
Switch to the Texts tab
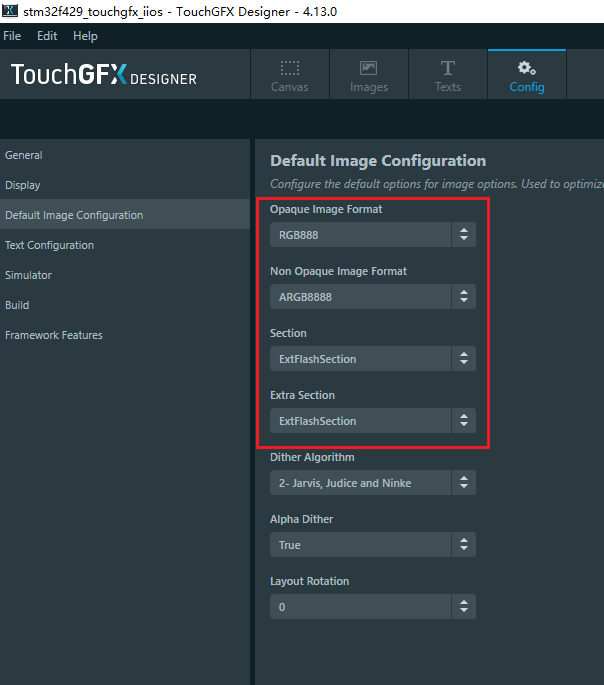click(x=448, y=75)
